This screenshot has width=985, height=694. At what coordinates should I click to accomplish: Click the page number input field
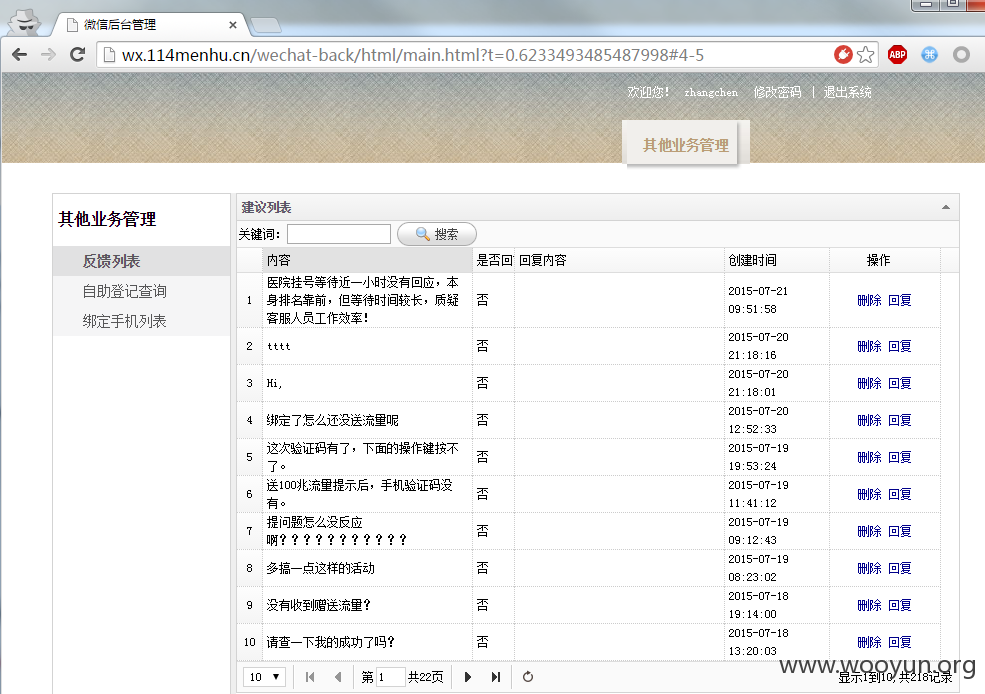390,677
